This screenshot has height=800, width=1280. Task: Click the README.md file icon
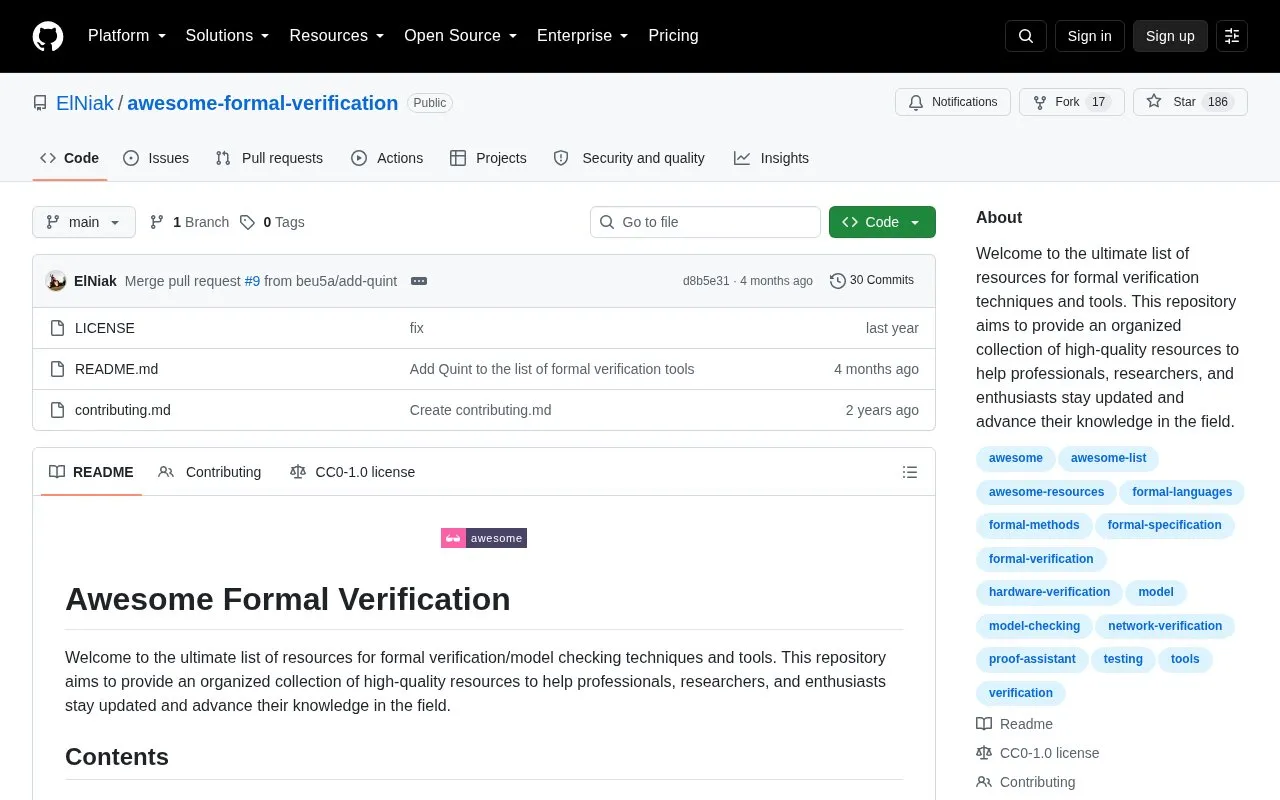pyautogui.click(x=58, y=369)
